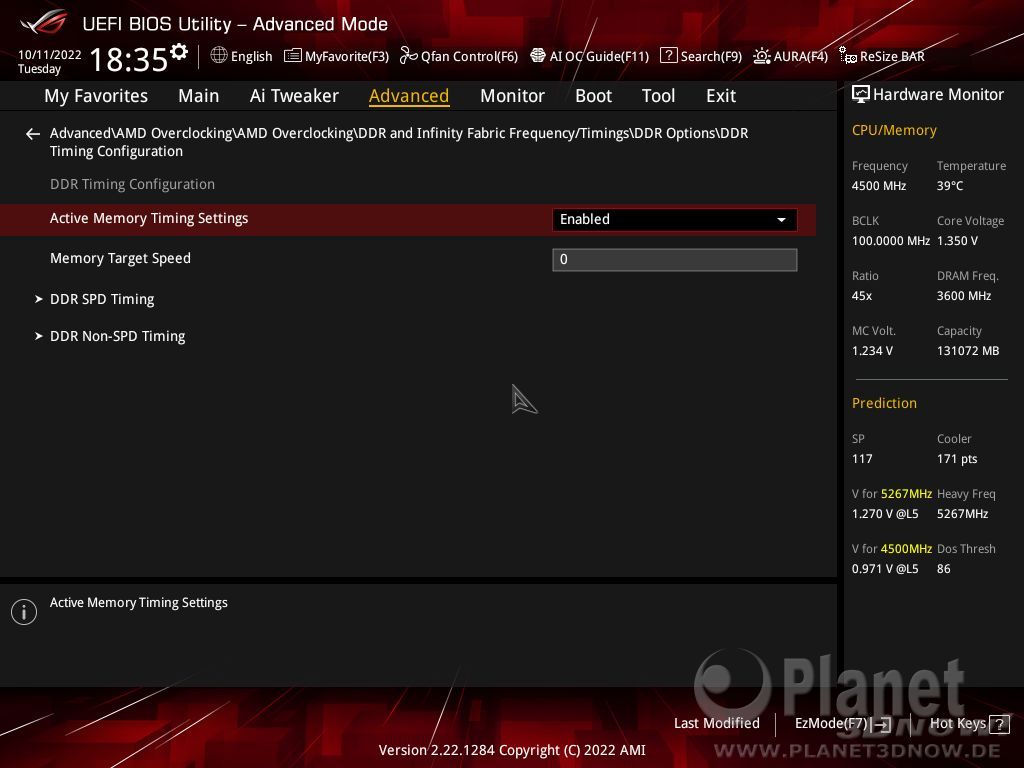Viewport: 1024px width, 768px height.
Task: Click the Search question mark icon
Action: point(668,56)
